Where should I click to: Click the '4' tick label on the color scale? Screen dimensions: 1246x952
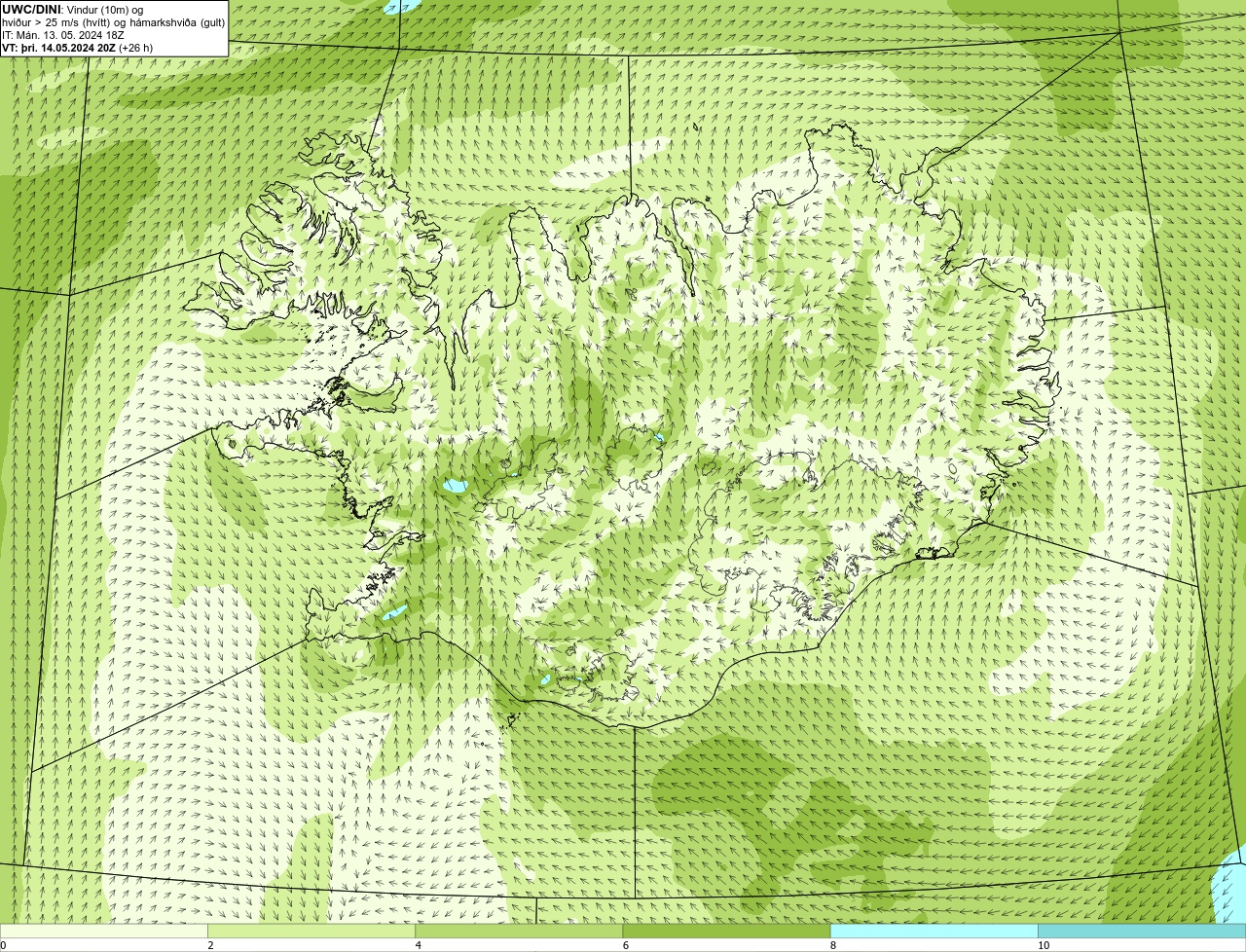419,945
